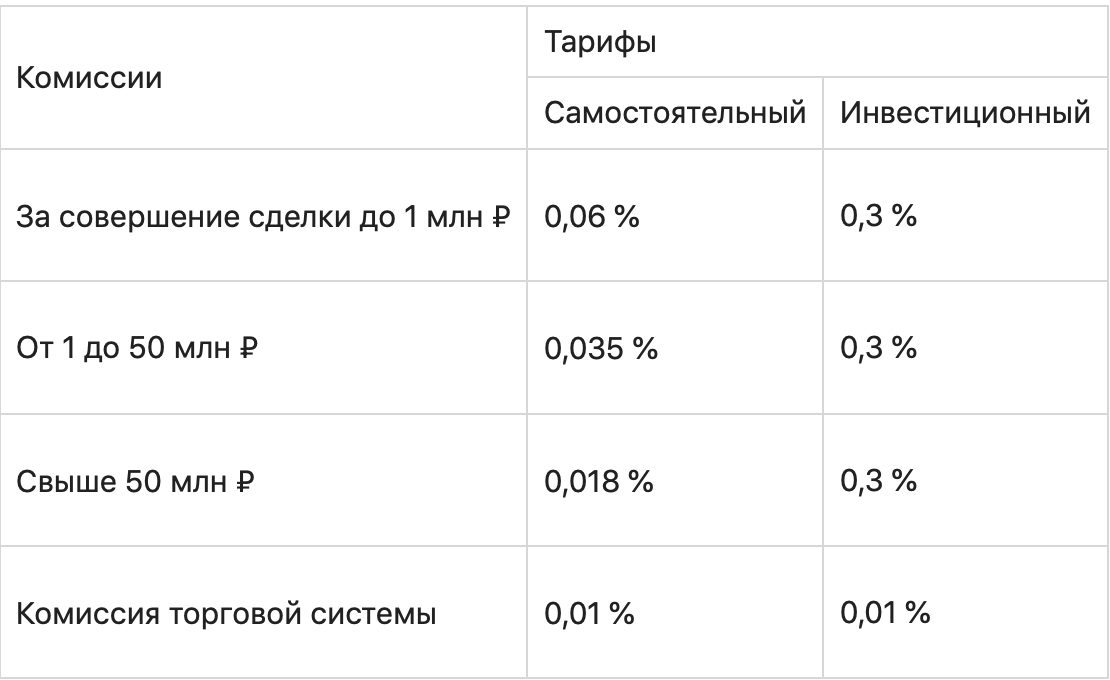
Task: Select the "Инвестиционный" tariff column header
Action: tap(965, 112)
